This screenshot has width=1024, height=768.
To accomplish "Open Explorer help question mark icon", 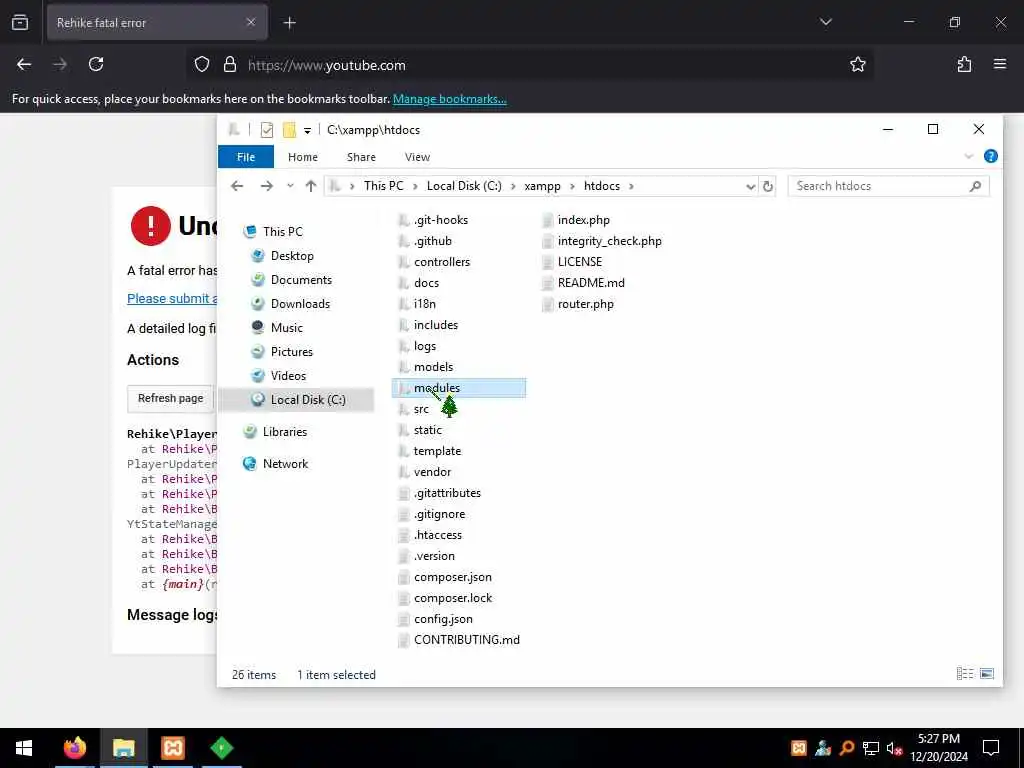I will click(x=990, y=156).
